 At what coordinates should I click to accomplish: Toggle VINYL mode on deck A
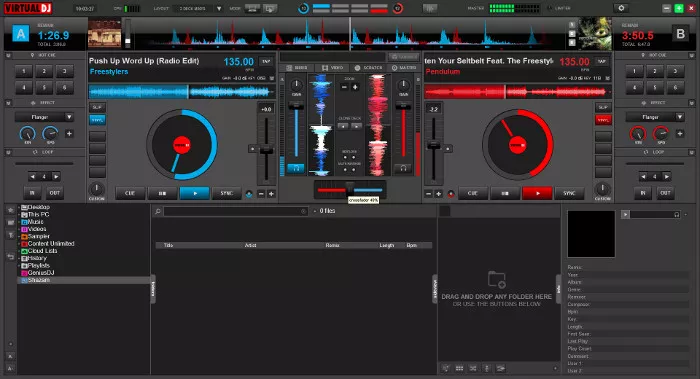coord(97,120)
